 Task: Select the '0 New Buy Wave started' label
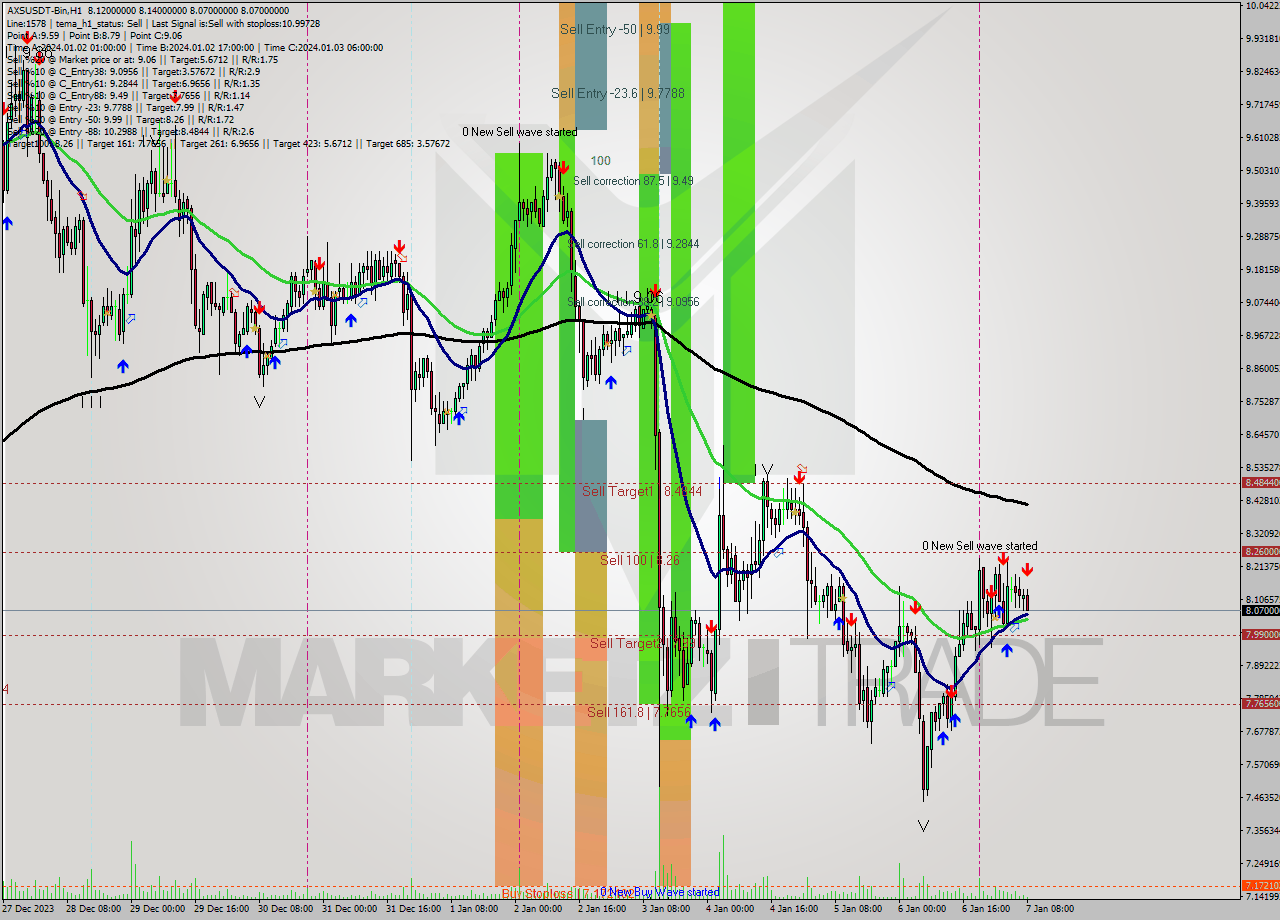click(x=660, y=892)
